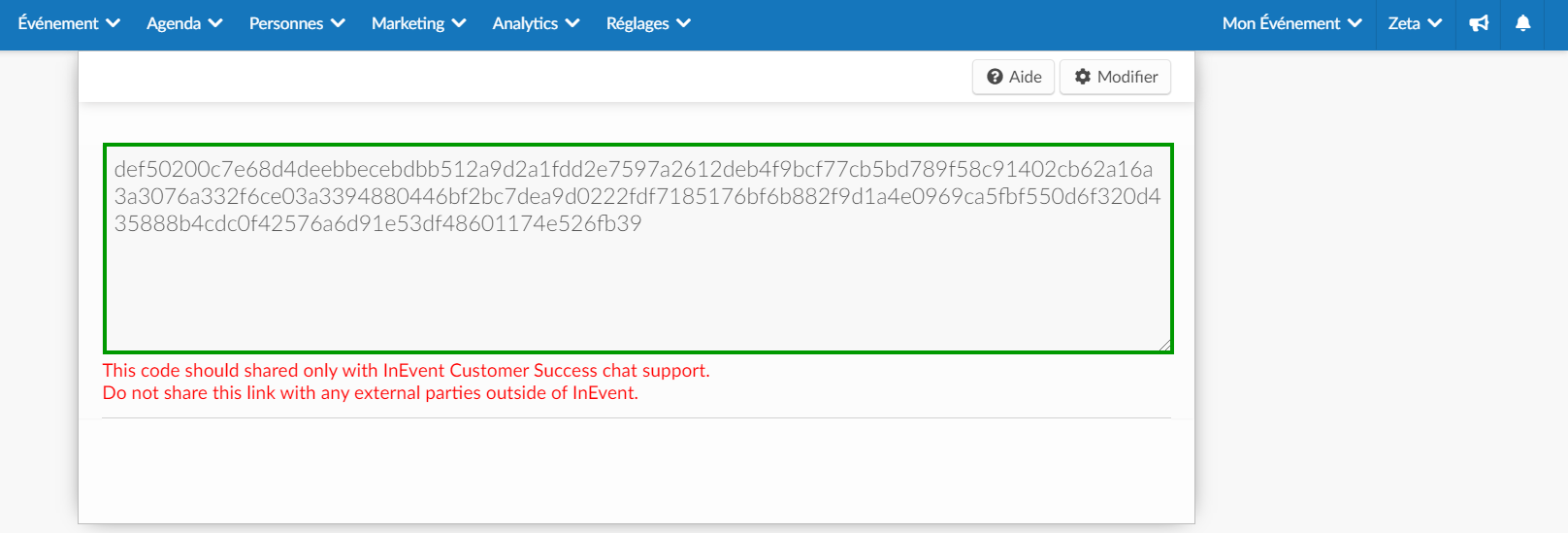This screenshot has height=533, width=1568.
Task: Click the Modifier button
Action: coord(1115,77)
